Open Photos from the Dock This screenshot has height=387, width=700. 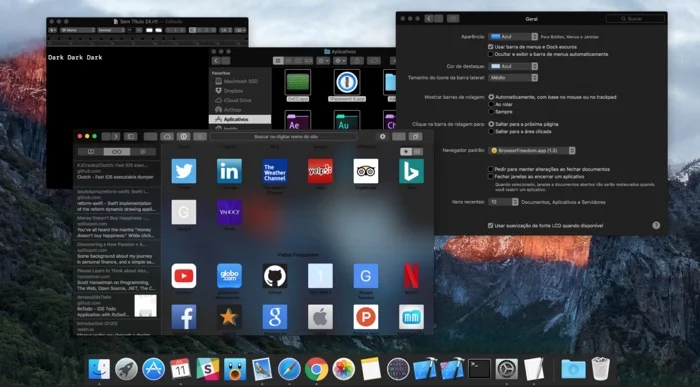(344, 369)
